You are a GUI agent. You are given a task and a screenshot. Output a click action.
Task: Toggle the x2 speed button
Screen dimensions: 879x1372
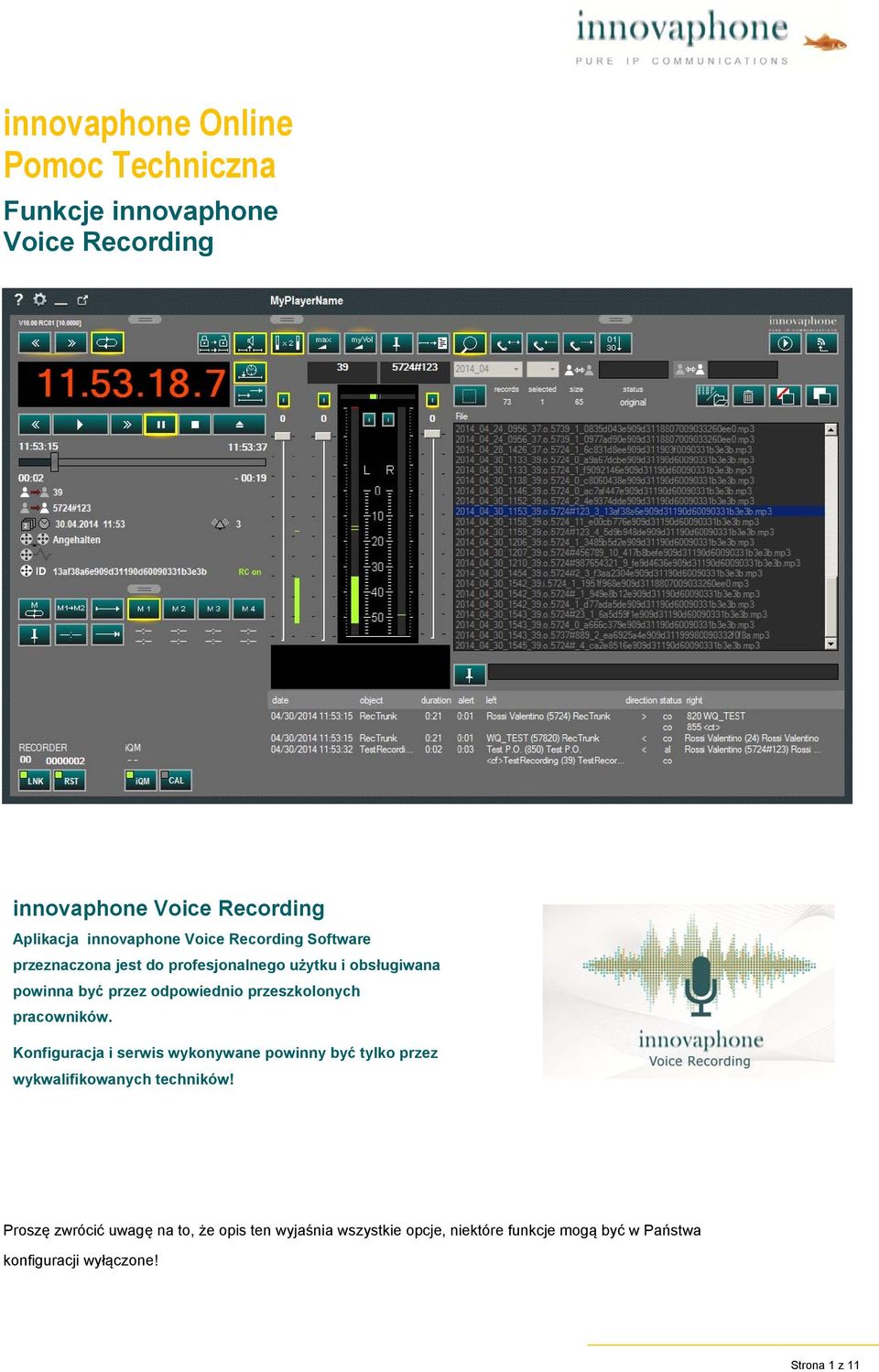click(287, 343)
